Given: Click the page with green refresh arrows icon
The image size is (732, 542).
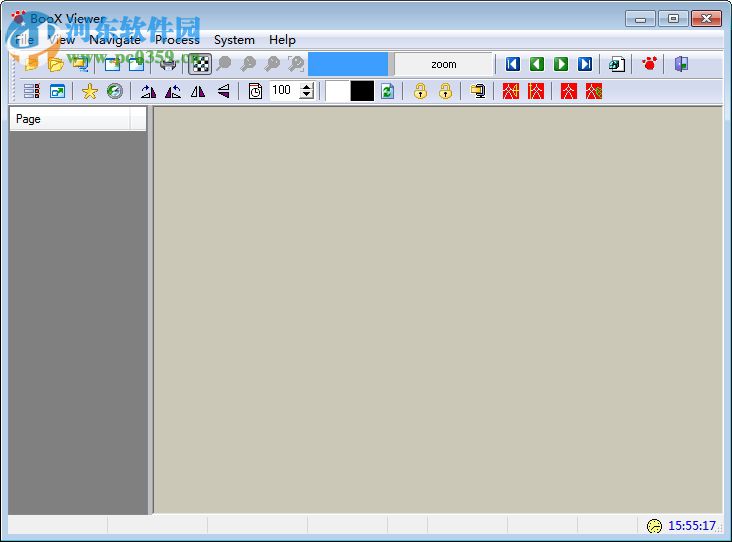Looking at the screenshot, I should pos(387,91).
